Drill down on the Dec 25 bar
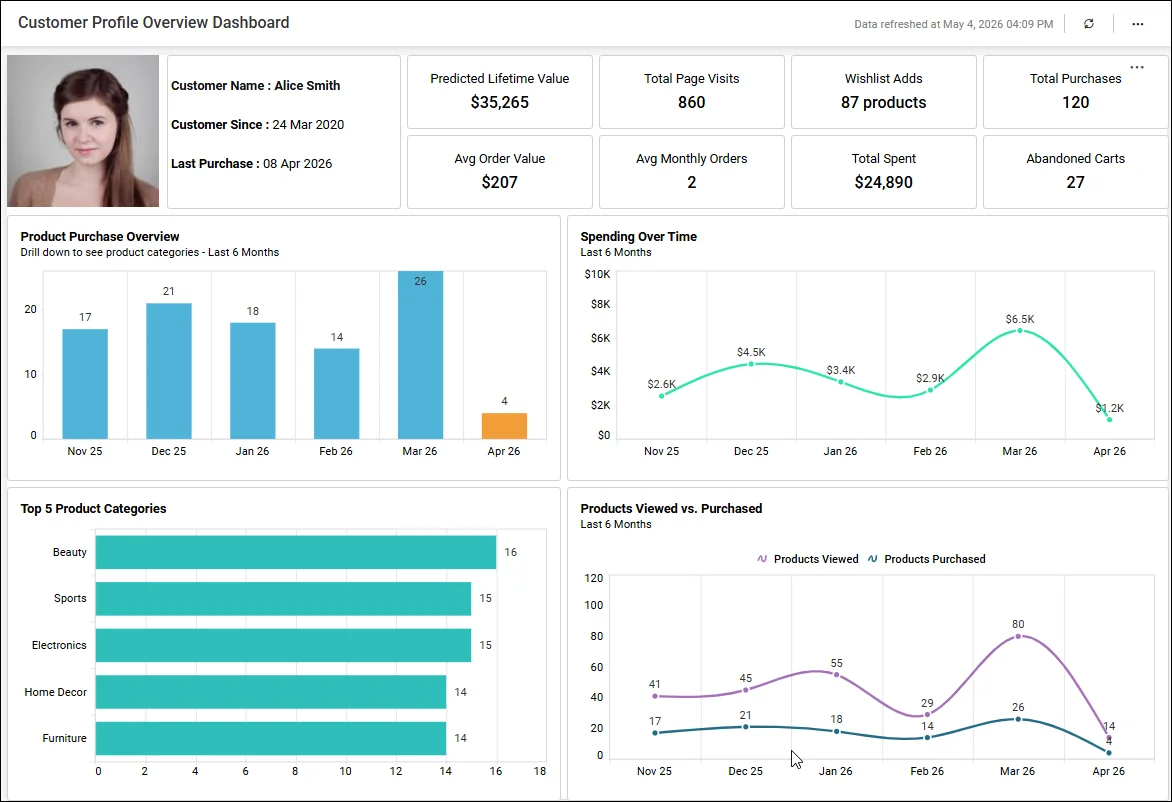Screen dimensions: 1172x802 [x=169, y=371]
